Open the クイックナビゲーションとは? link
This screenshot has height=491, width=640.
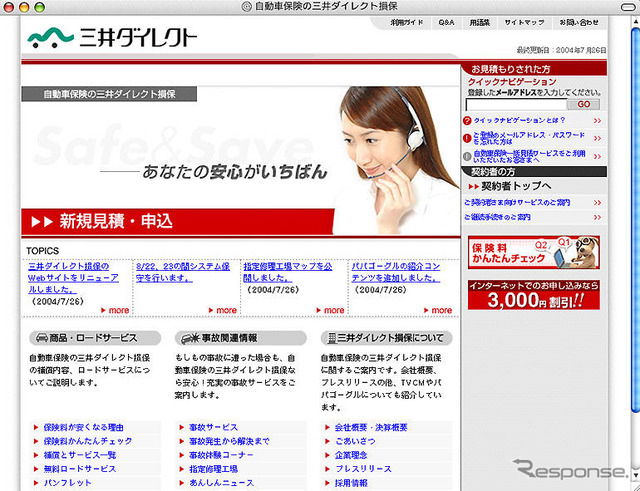(519, 120)
